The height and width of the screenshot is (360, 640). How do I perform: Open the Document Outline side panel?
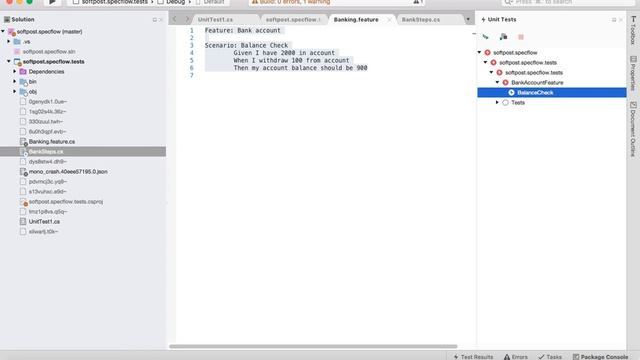point(633,129)
